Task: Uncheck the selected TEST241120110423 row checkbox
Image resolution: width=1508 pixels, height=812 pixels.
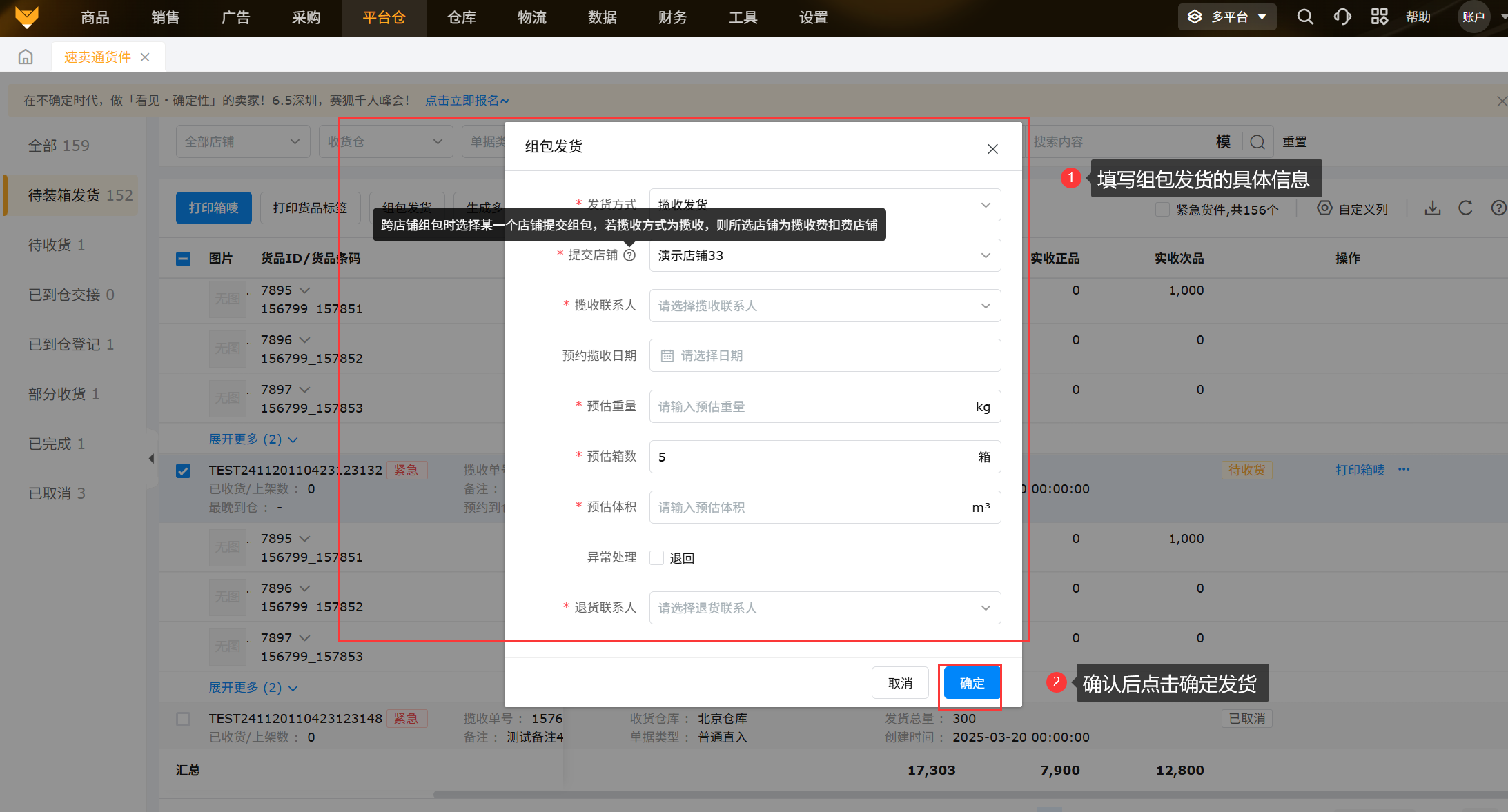Action: point(183,471)
